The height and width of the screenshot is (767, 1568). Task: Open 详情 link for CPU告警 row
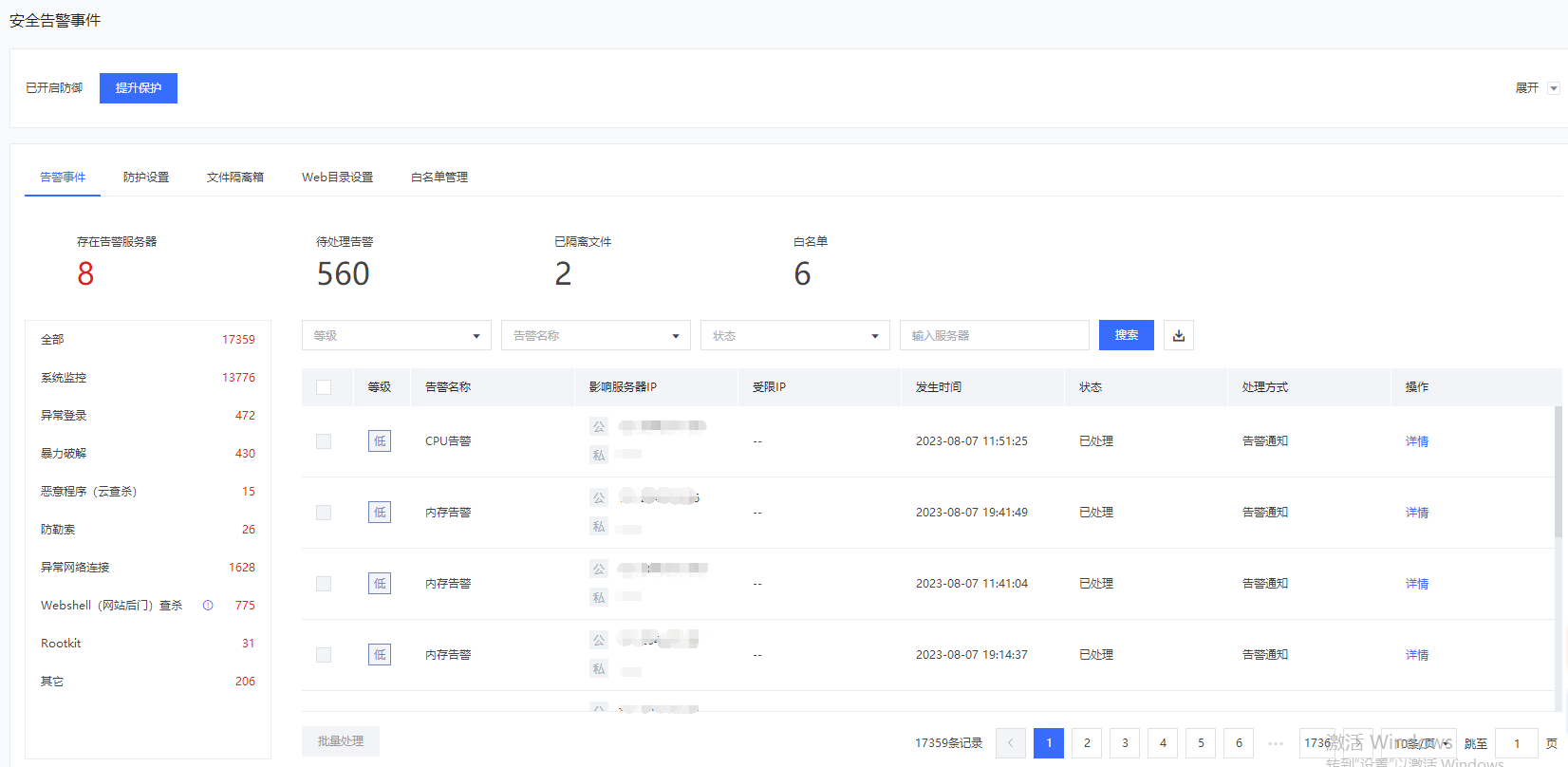(x=1416, y=441)
